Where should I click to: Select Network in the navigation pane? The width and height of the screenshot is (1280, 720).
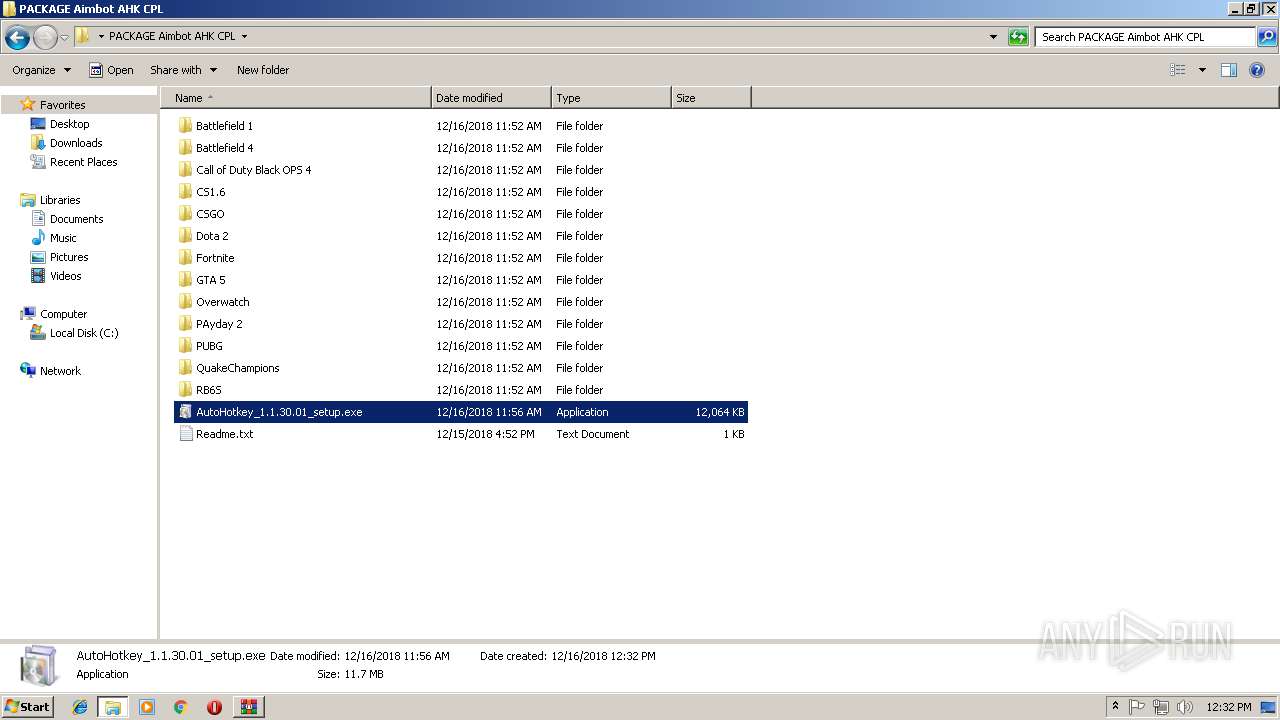click(60, 371)
